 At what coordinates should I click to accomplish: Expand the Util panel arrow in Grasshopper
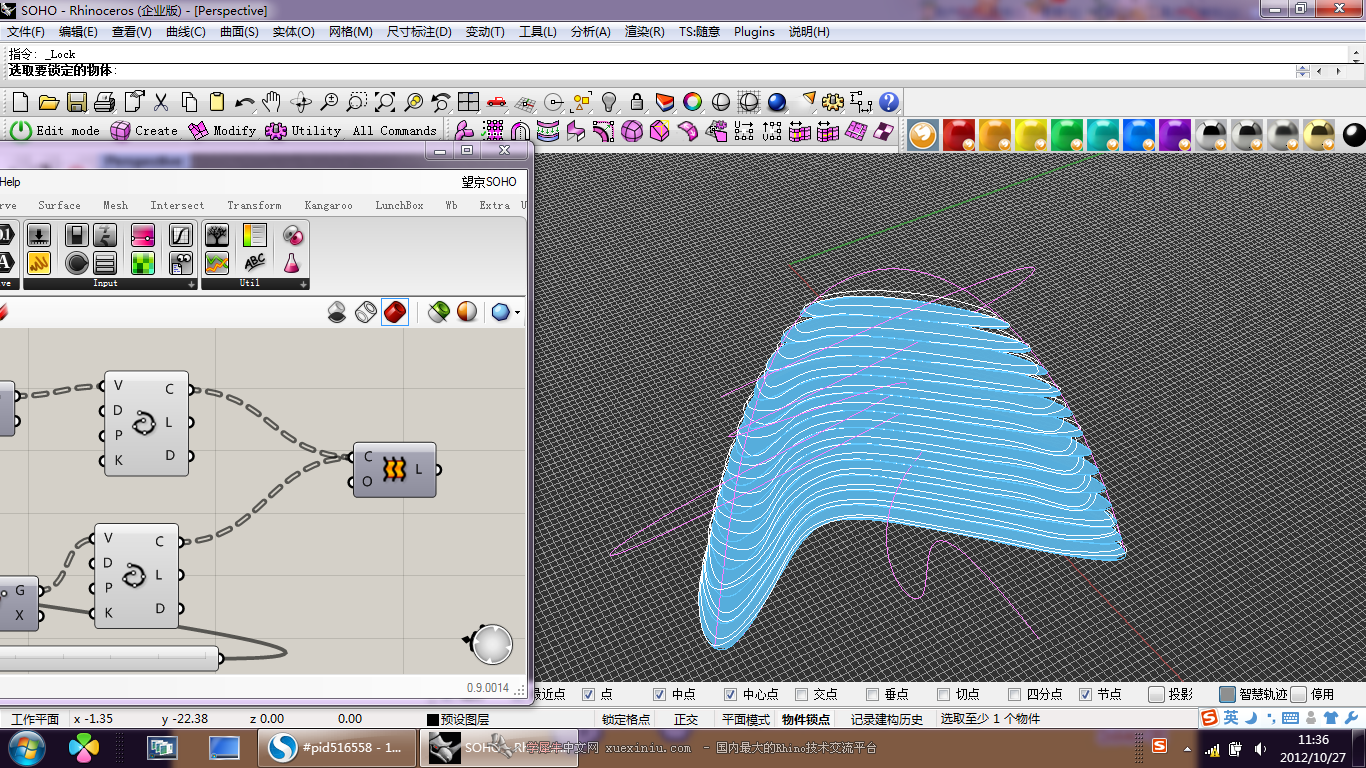(303, 284)
